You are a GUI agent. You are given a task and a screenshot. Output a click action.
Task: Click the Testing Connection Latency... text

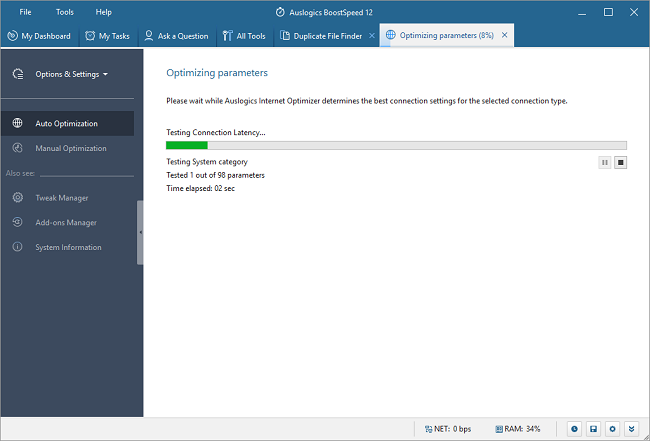pos(216,133)
